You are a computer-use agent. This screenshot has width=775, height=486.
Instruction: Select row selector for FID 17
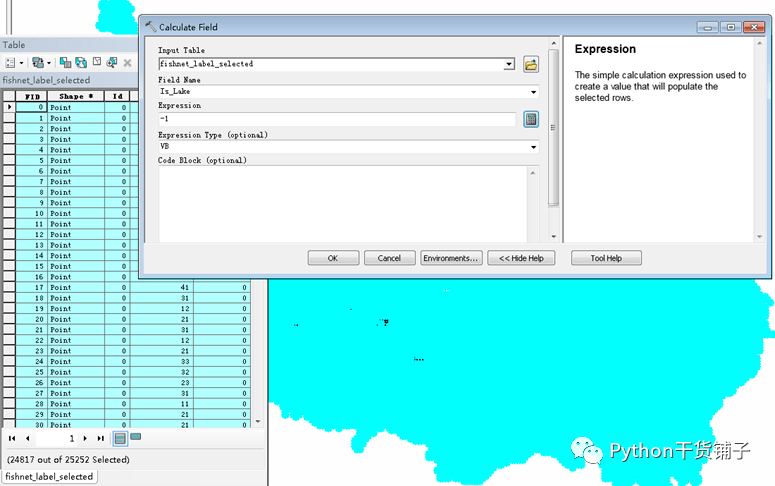9,287
